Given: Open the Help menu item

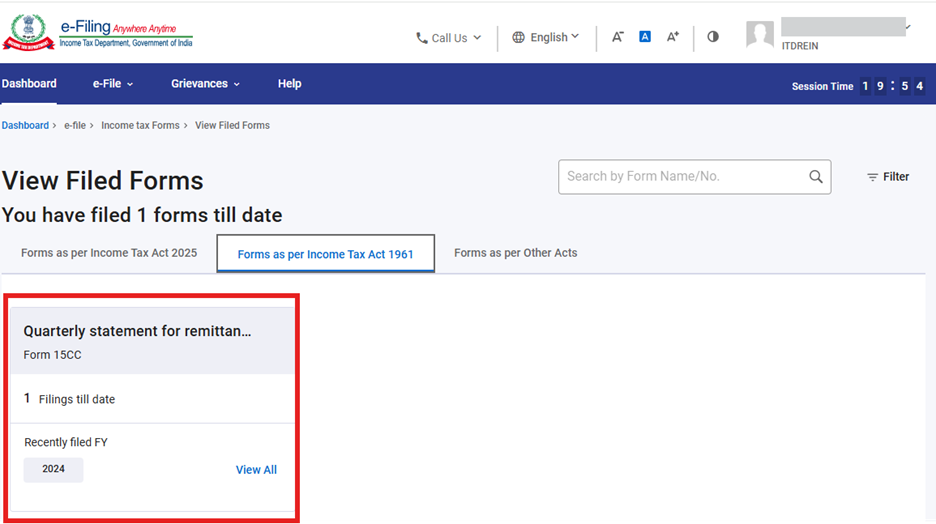Looking at the screenshot, I should [x=289, y=84].
